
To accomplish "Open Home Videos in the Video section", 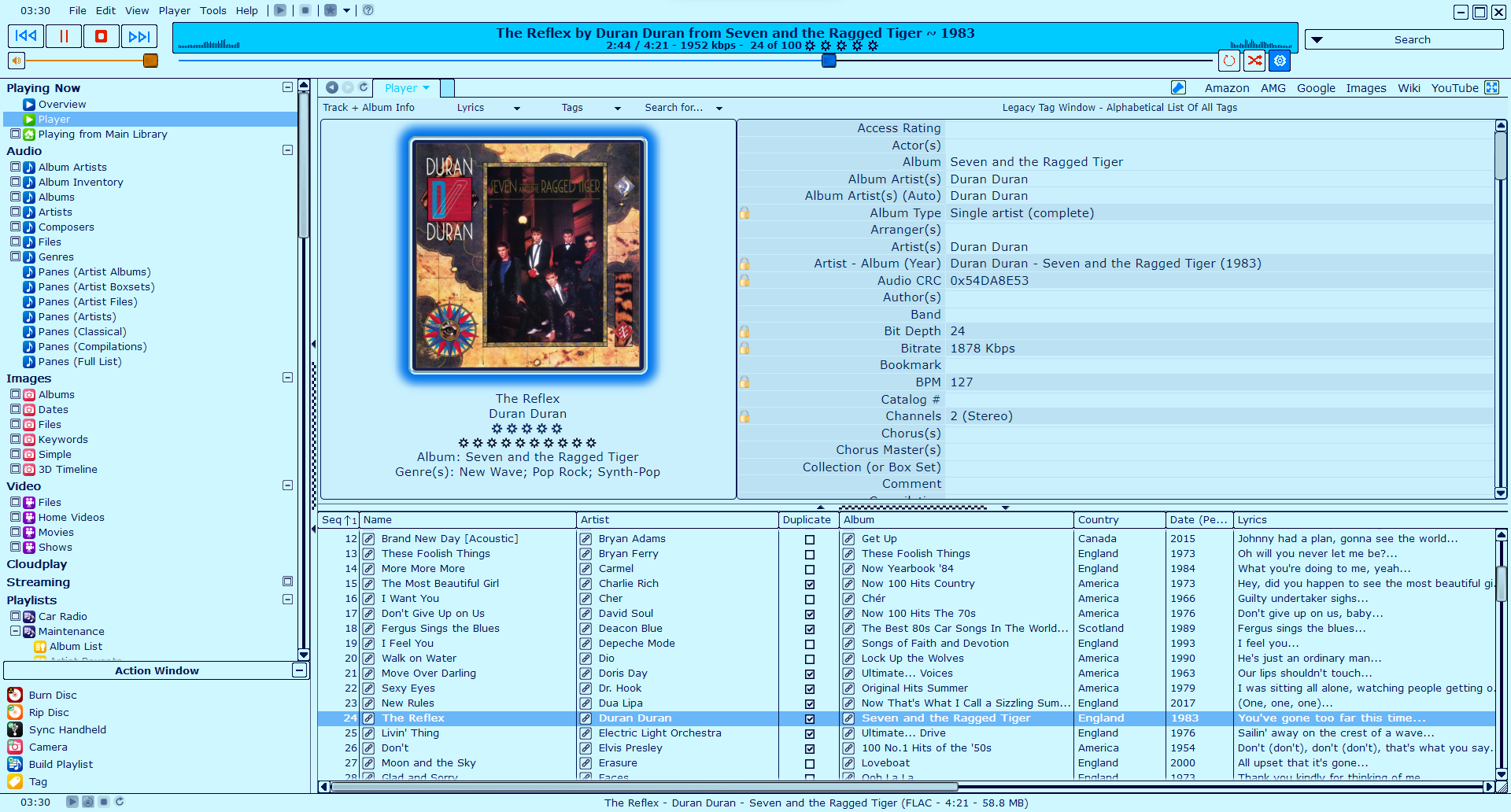I will (x=71, y=517).
